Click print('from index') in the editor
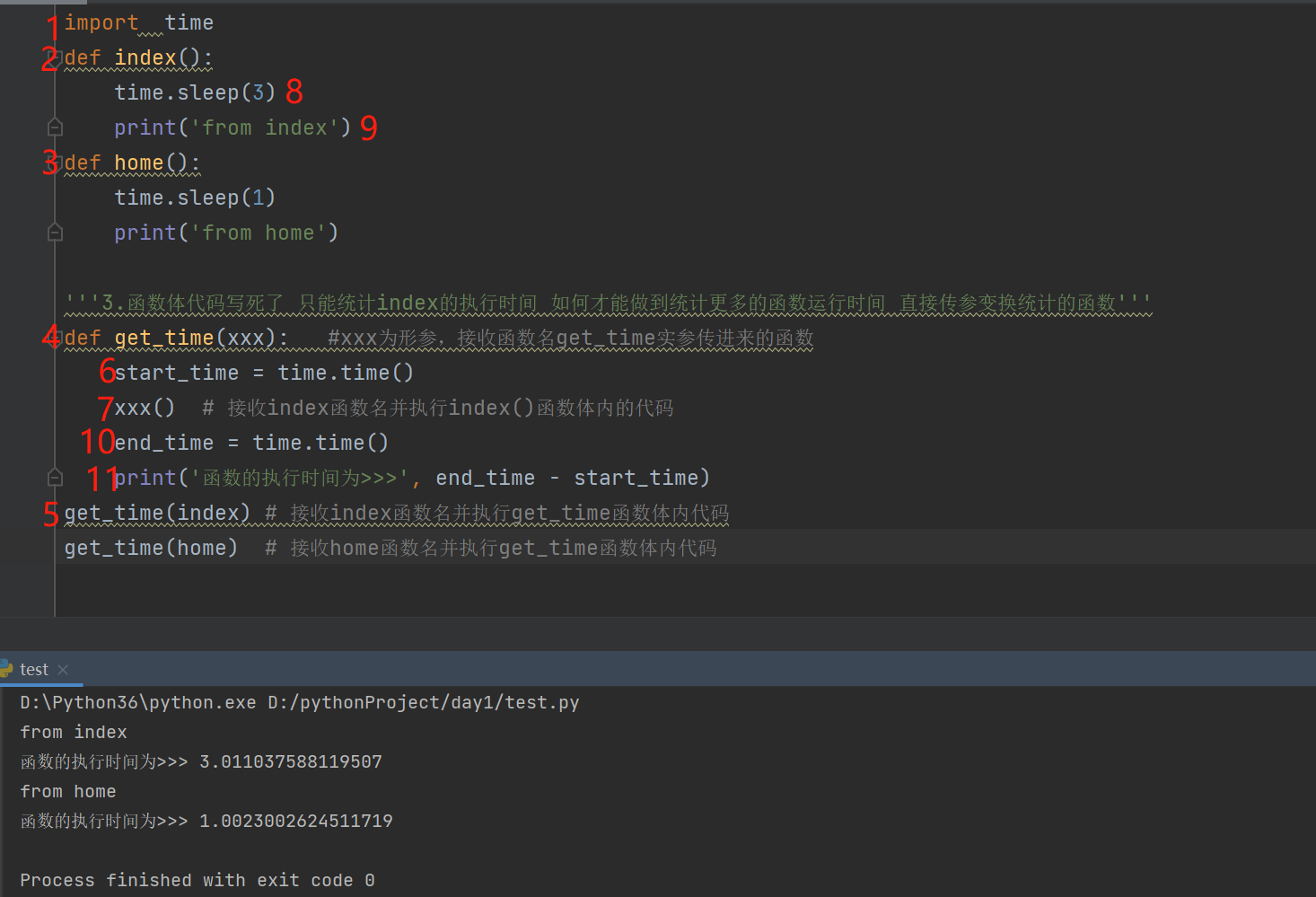The height and width of the screenshot is (897, 1316). click(x=232, y=128)
